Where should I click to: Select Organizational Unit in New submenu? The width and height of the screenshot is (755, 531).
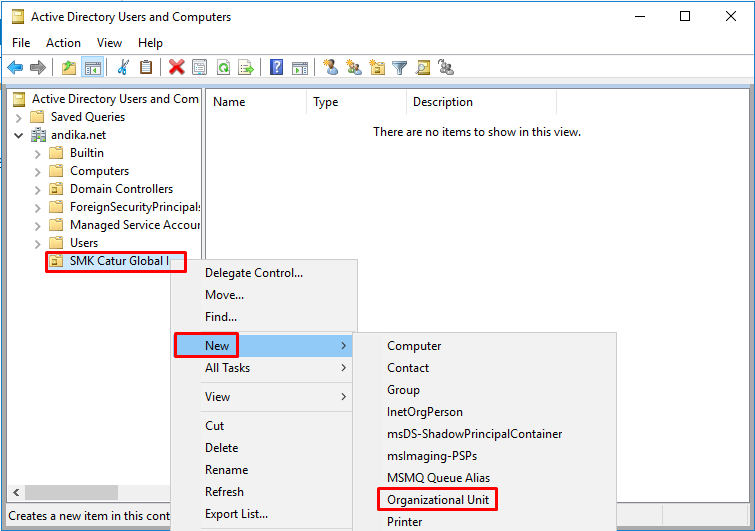coord(484,500)
